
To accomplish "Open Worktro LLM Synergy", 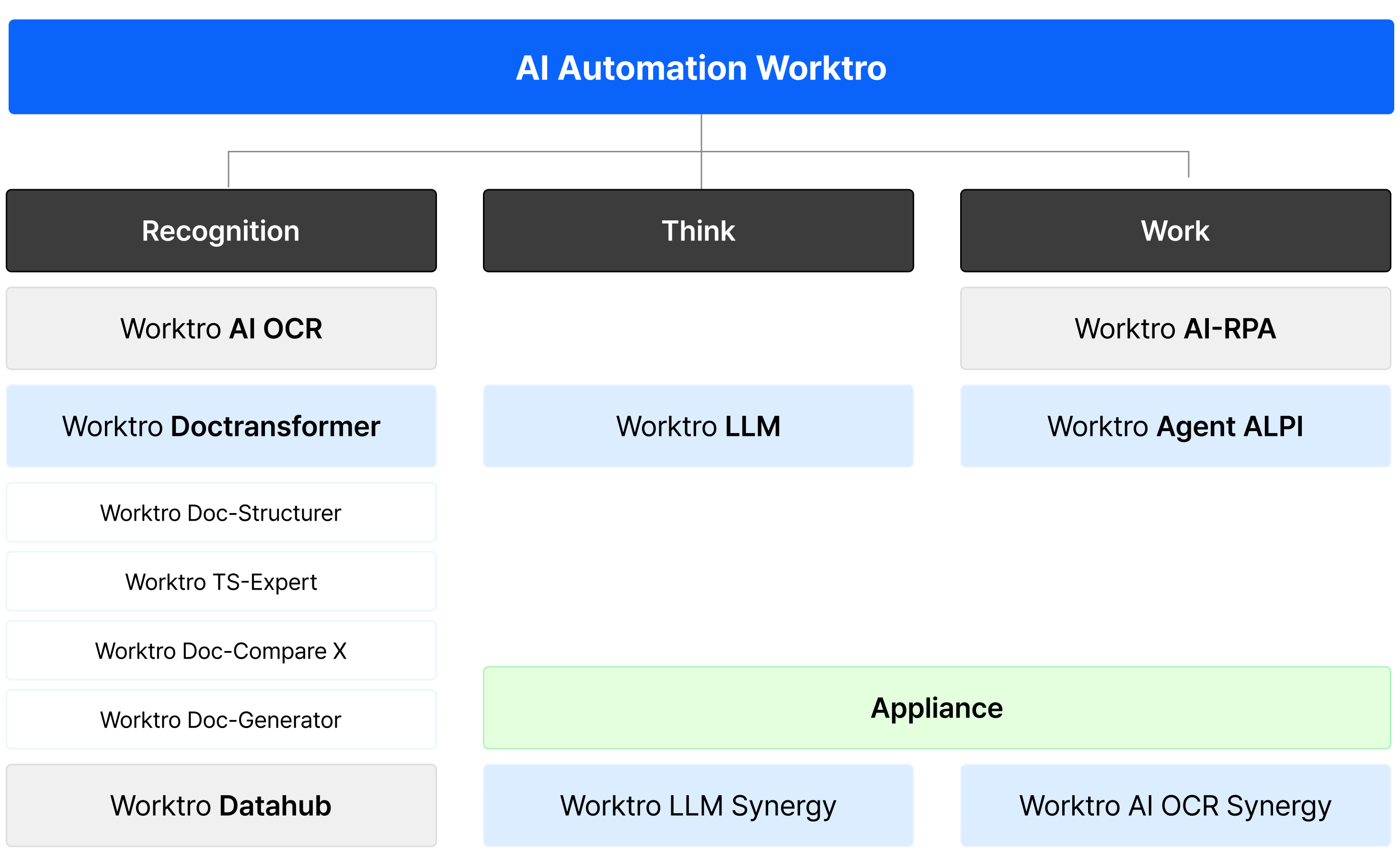I will click(698, 806).
